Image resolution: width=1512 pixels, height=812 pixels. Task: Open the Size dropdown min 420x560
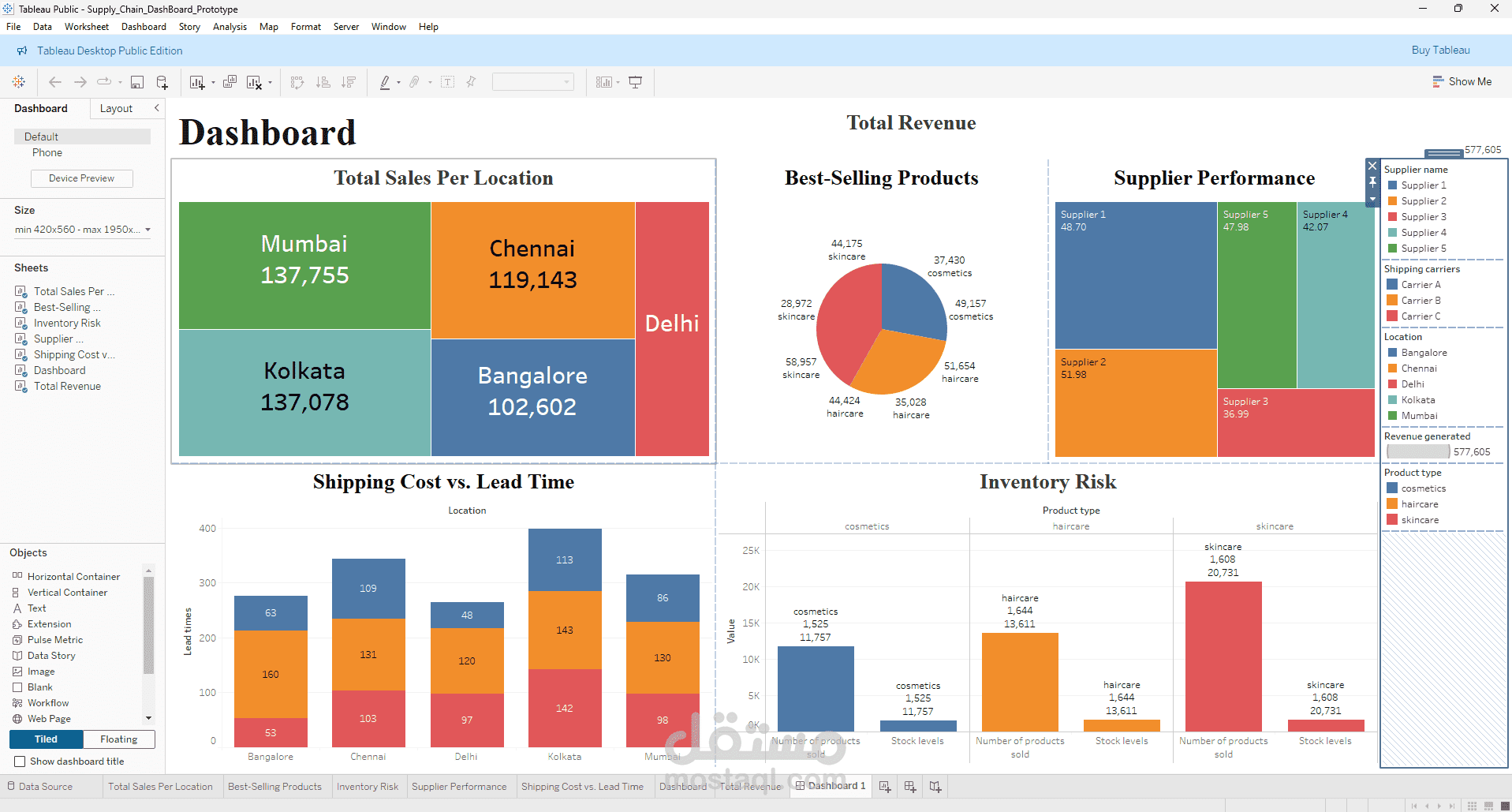[x=82, y=230]
